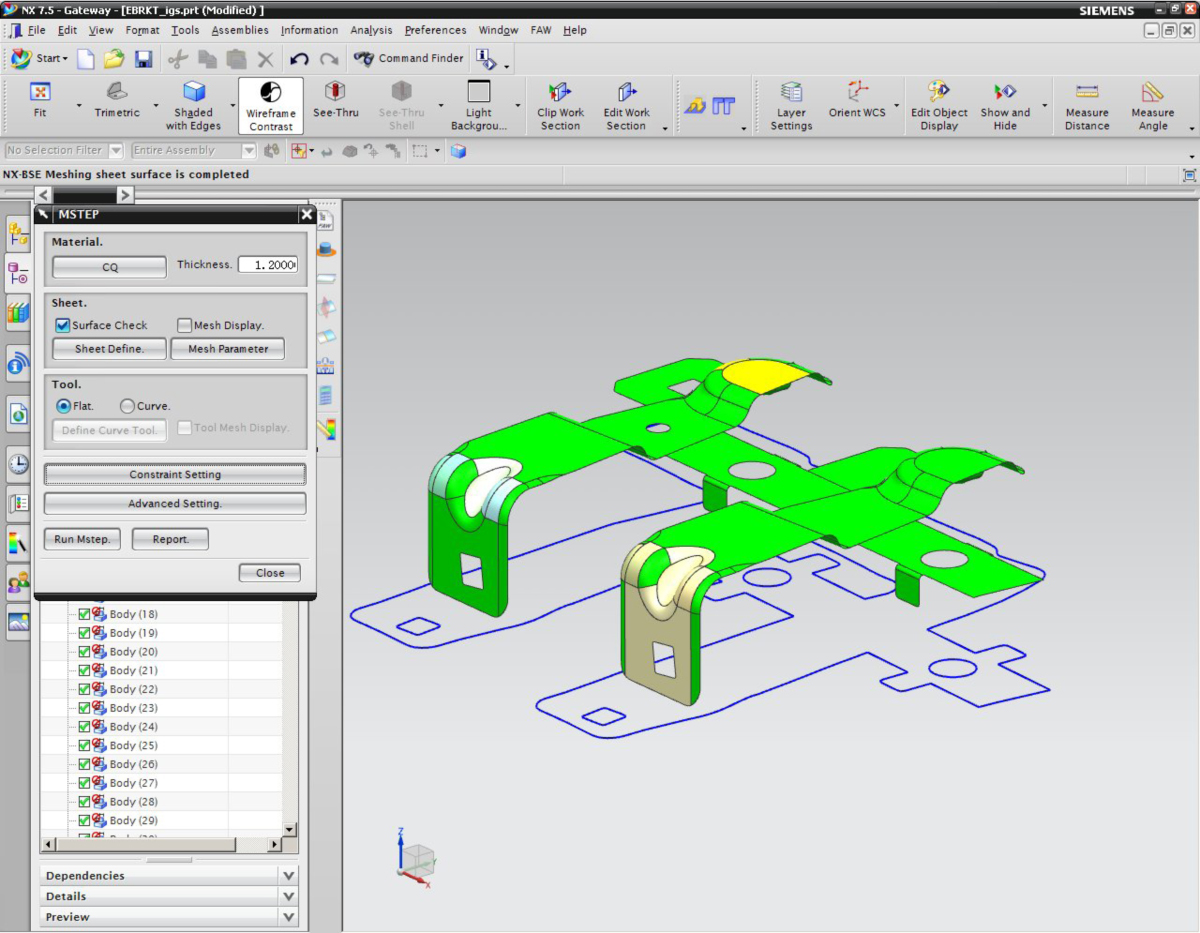Open the No Selection Filter dropdown
Screen dimensions: 1200x933
115,151
